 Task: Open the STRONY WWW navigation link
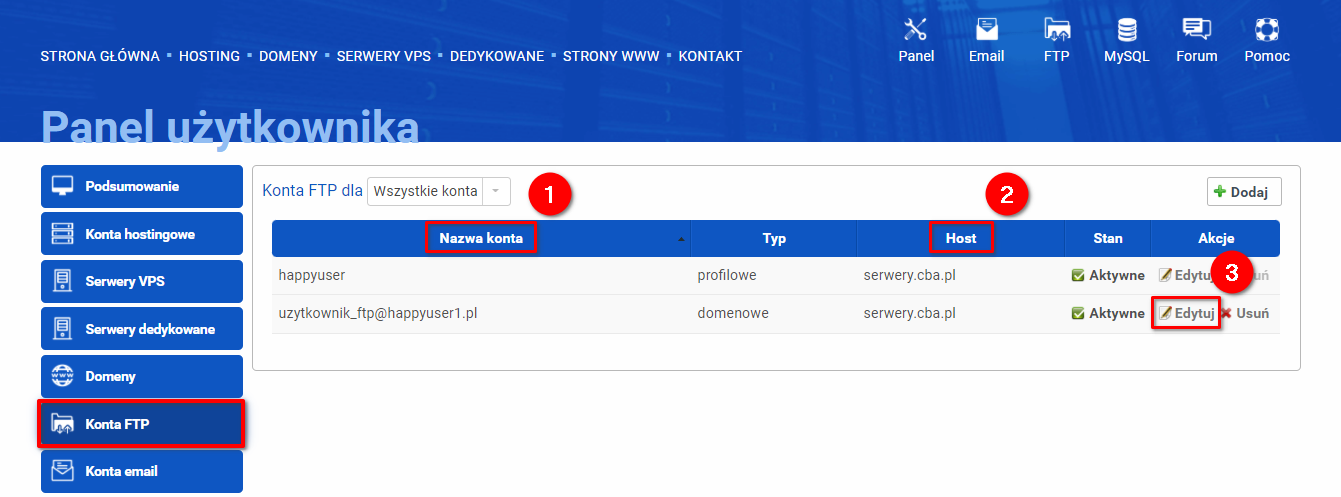pyautogui.click(x=611, y=56)
